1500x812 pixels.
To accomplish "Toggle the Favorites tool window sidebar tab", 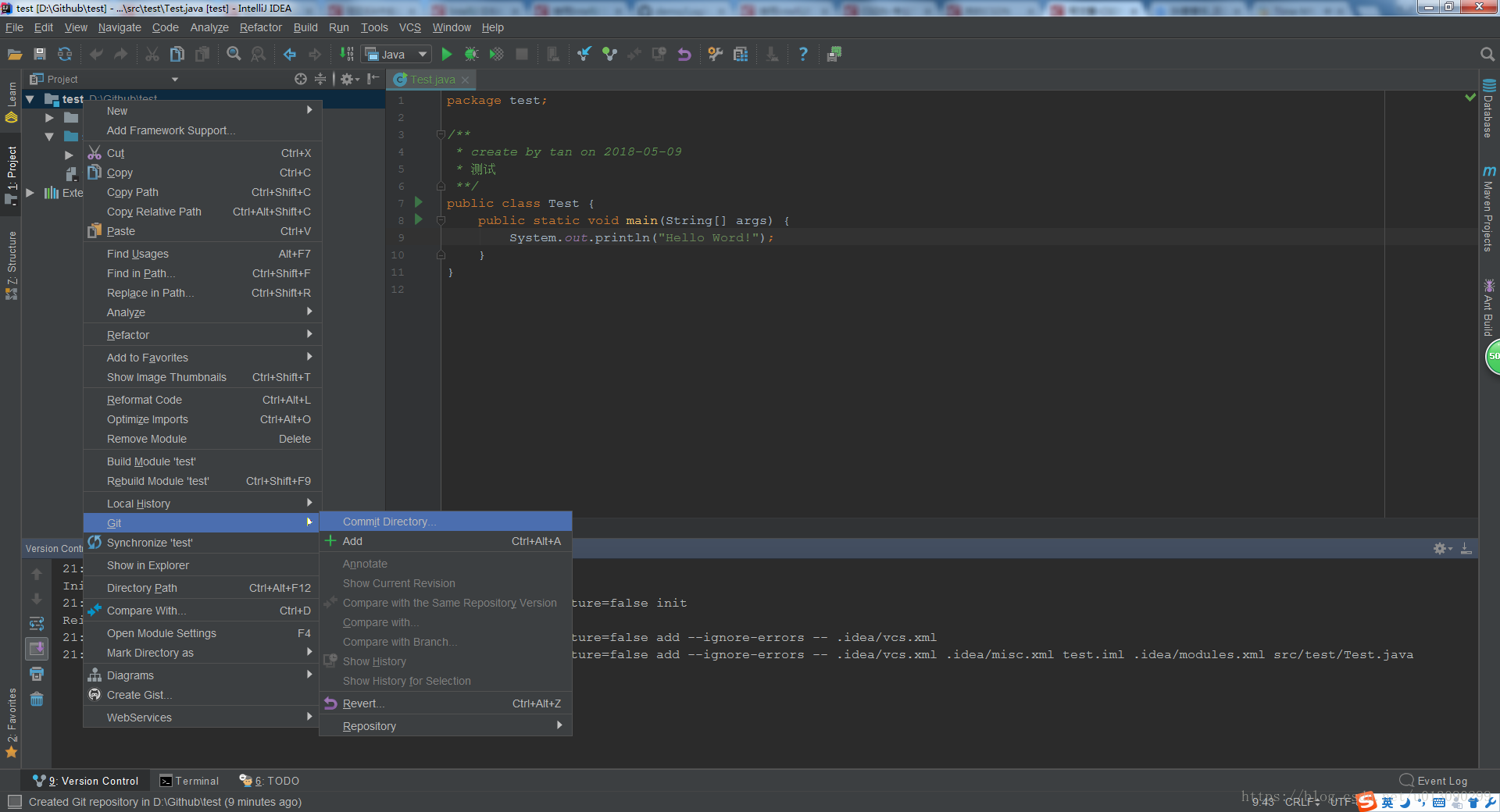I will pos(12,723).
